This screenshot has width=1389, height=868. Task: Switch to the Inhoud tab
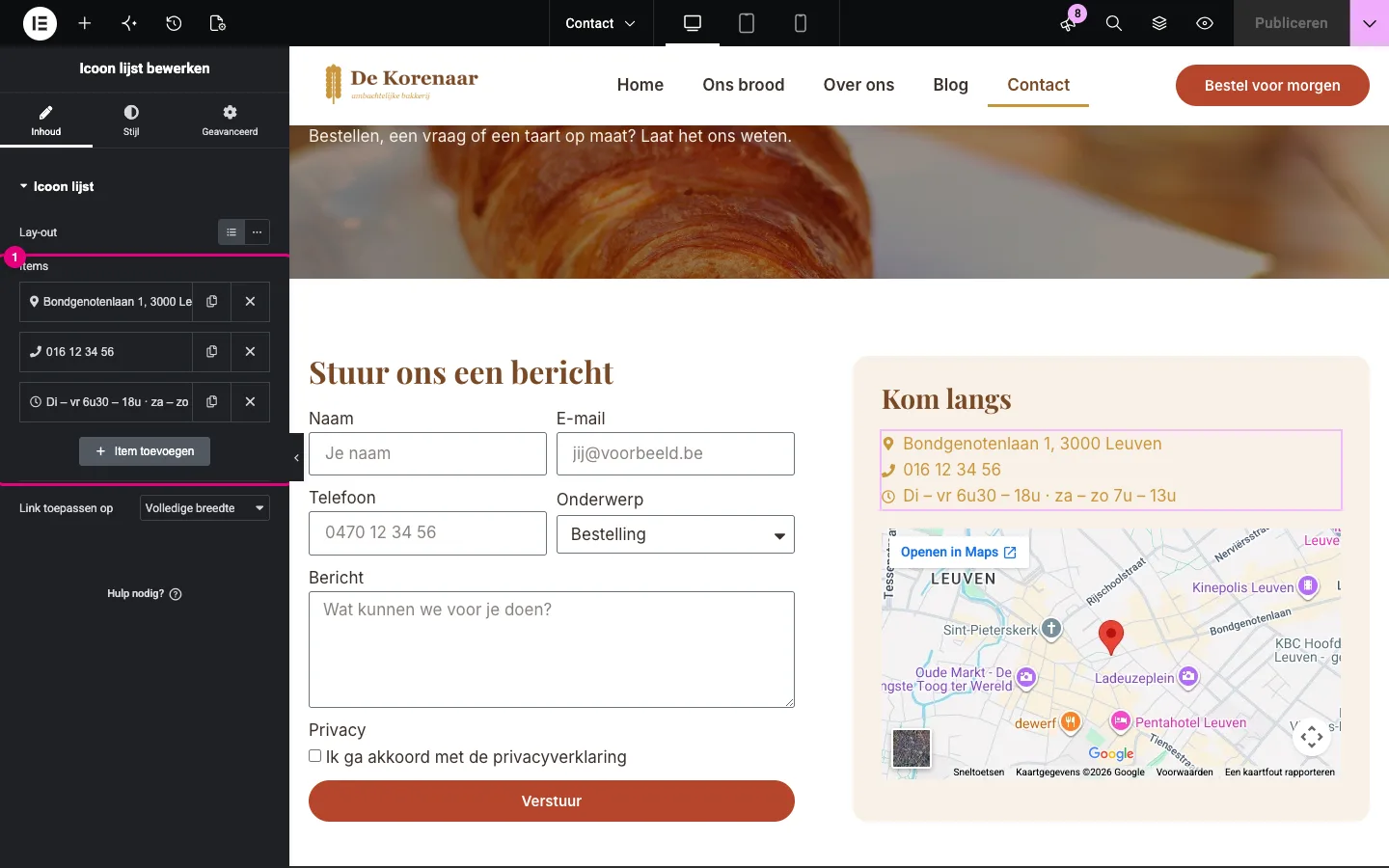46,121
